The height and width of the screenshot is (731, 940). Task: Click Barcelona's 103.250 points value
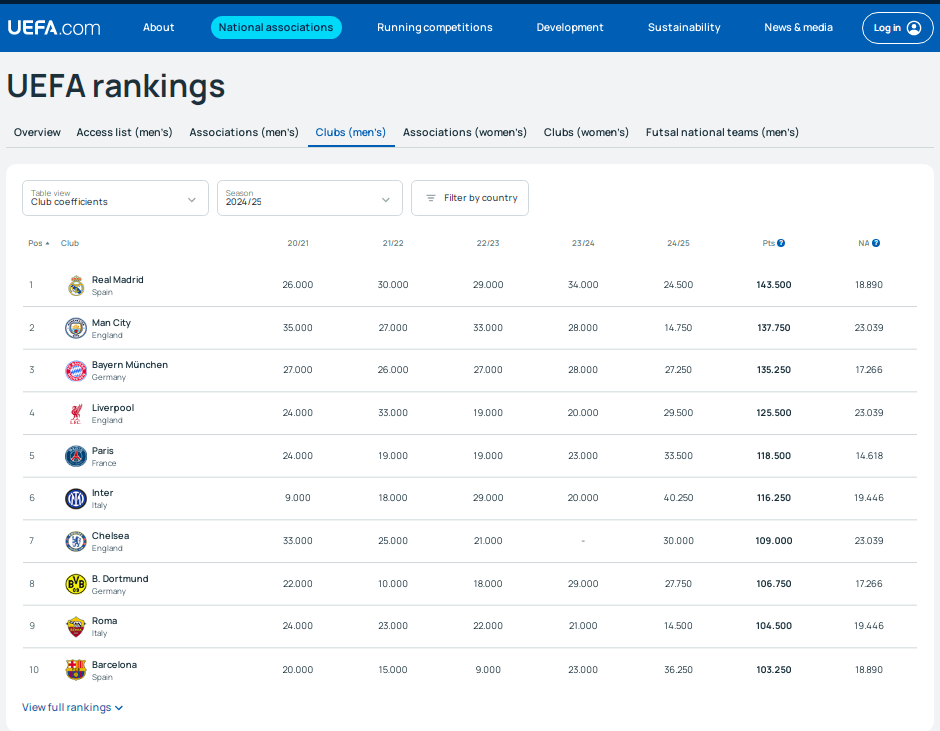pos(774,670)
